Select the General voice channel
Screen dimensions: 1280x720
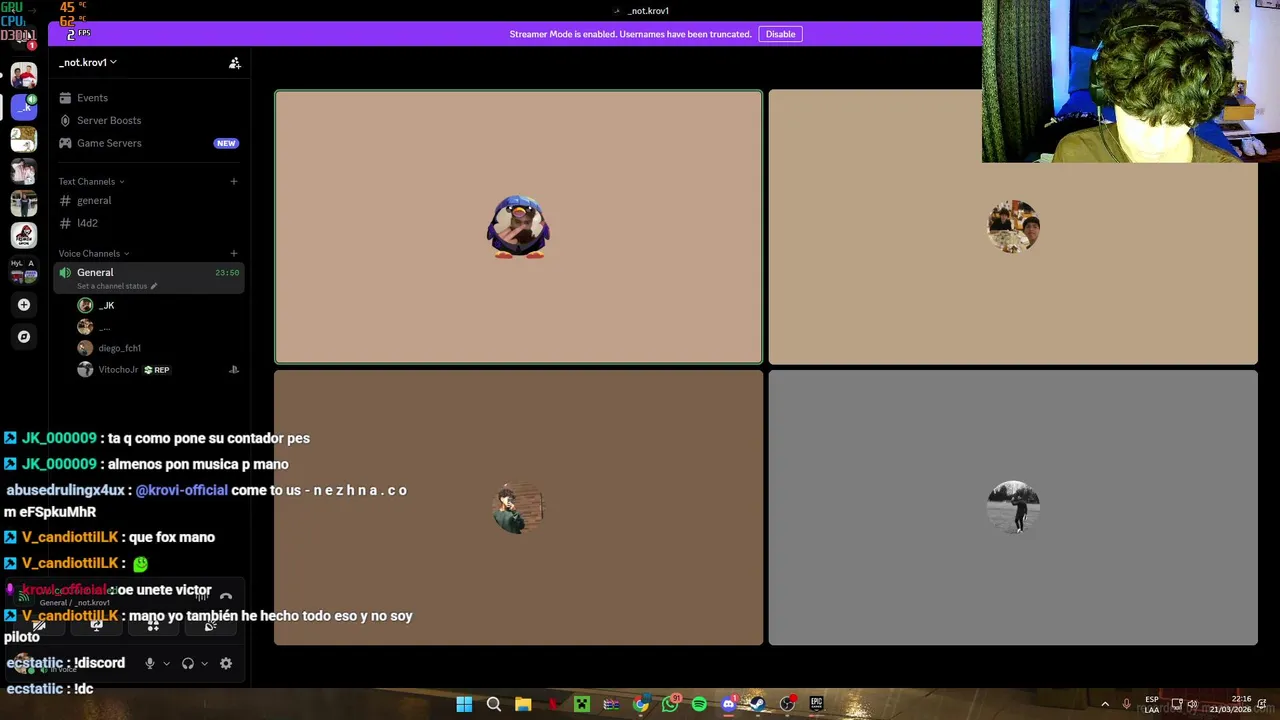pyautogui.click(x=150, y=277)
